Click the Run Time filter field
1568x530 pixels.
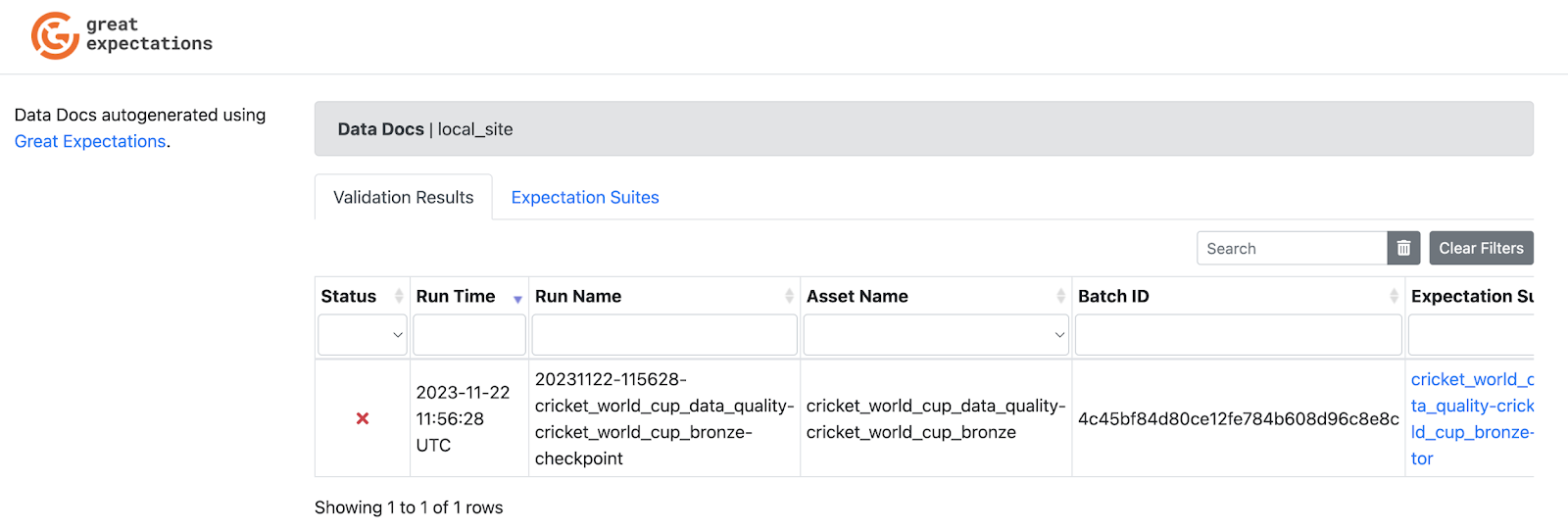[x=469, y=335]
